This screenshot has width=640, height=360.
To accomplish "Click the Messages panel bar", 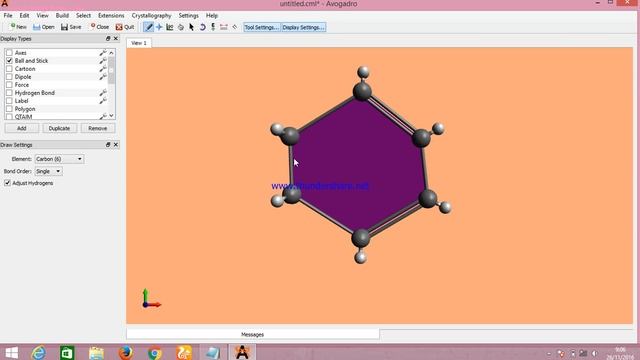I will coord(253,334).
